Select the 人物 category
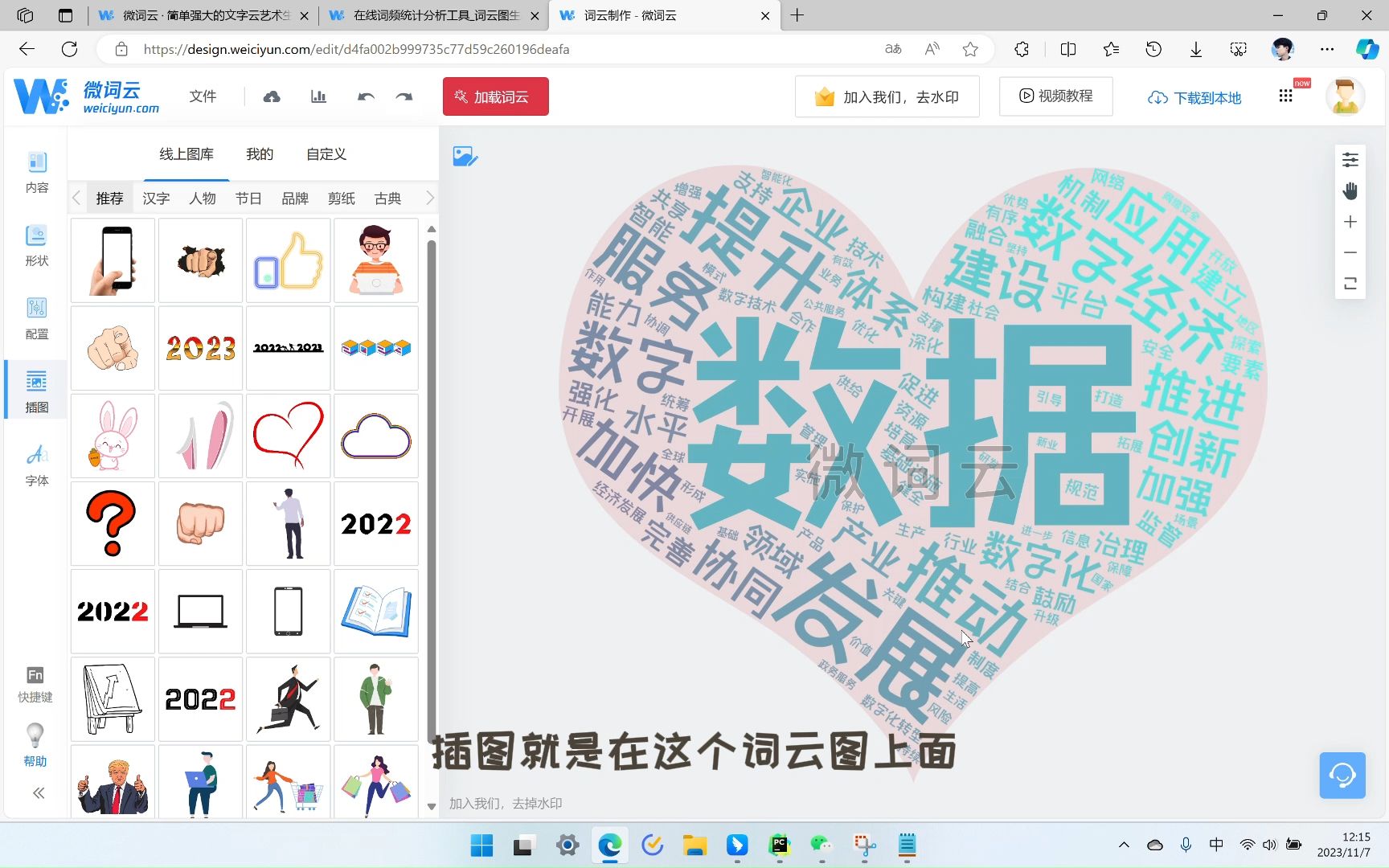The width and height of the screenshot is (1389, 868). 203,199
